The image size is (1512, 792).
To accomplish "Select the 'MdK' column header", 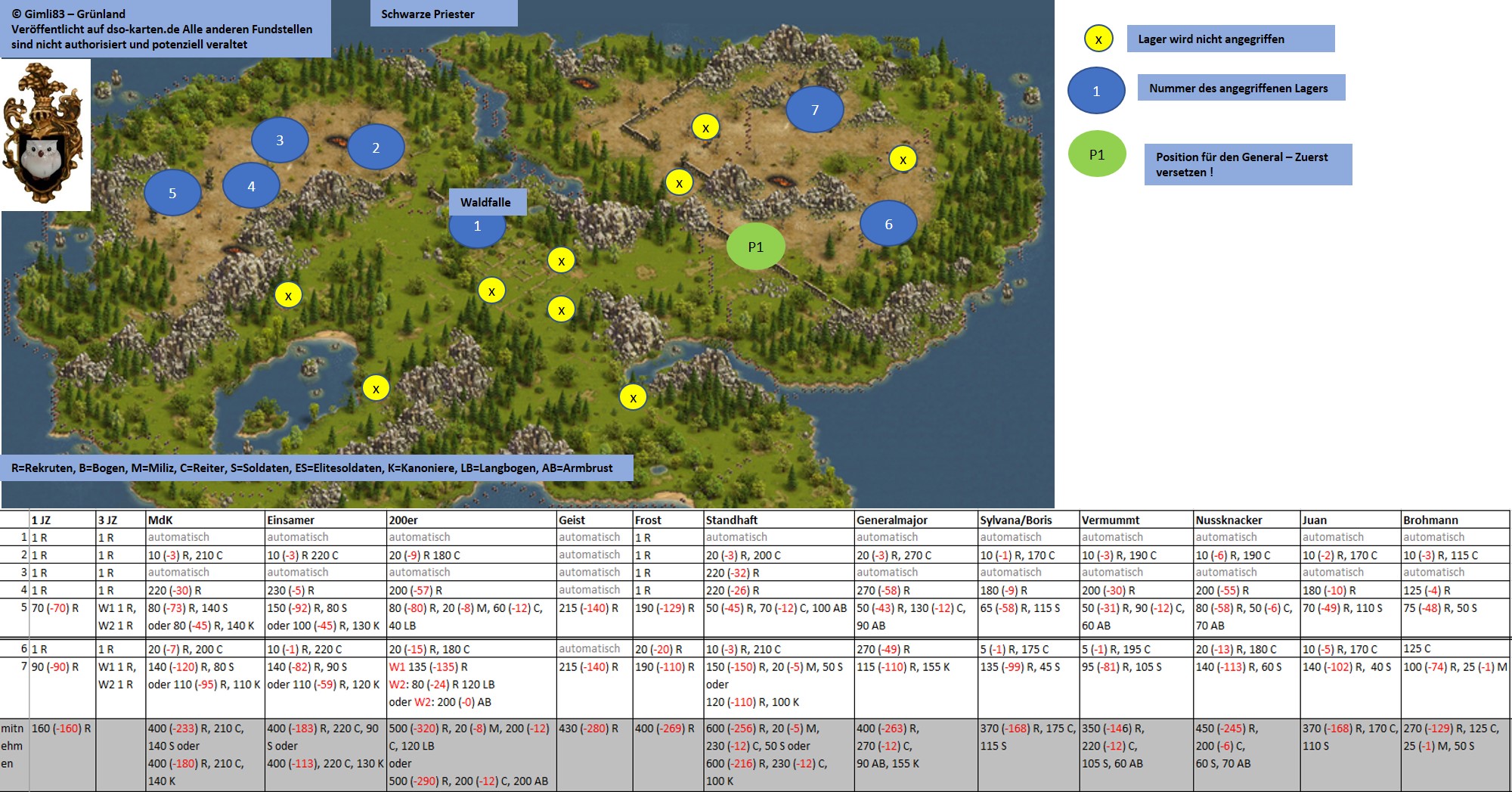I will tap(205, 520).
